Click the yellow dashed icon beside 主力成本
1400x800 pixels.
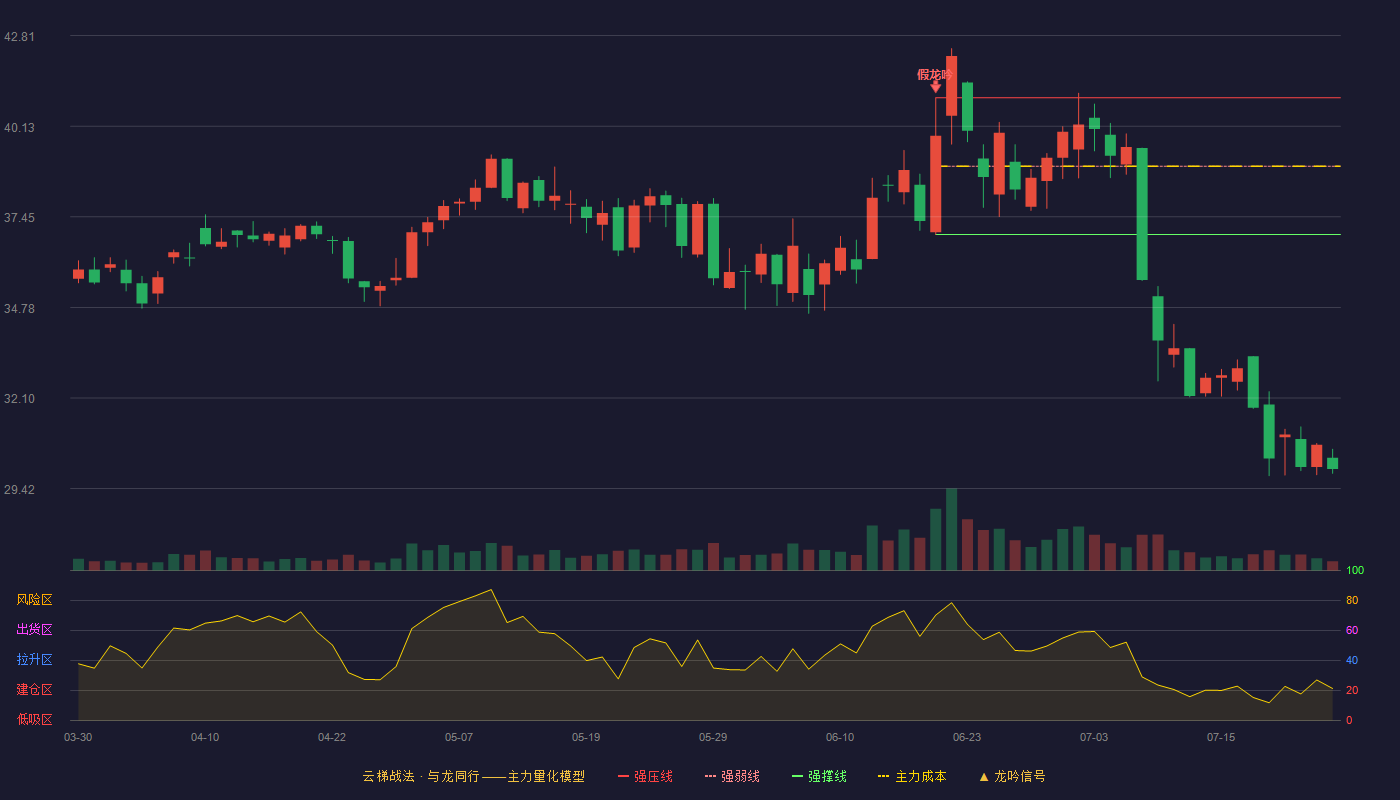(x=883, y=776)
